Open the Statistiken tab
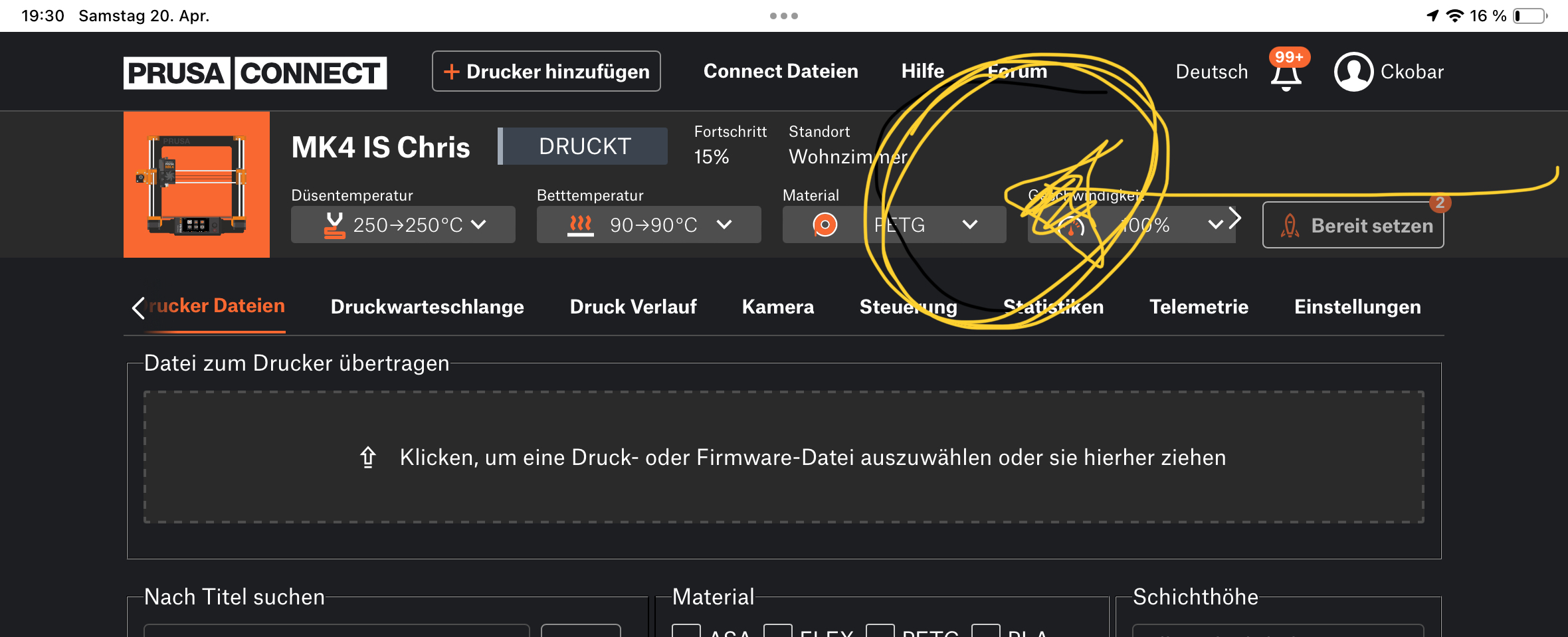The image size is (1568, 637). click(x=1054, y=307)
